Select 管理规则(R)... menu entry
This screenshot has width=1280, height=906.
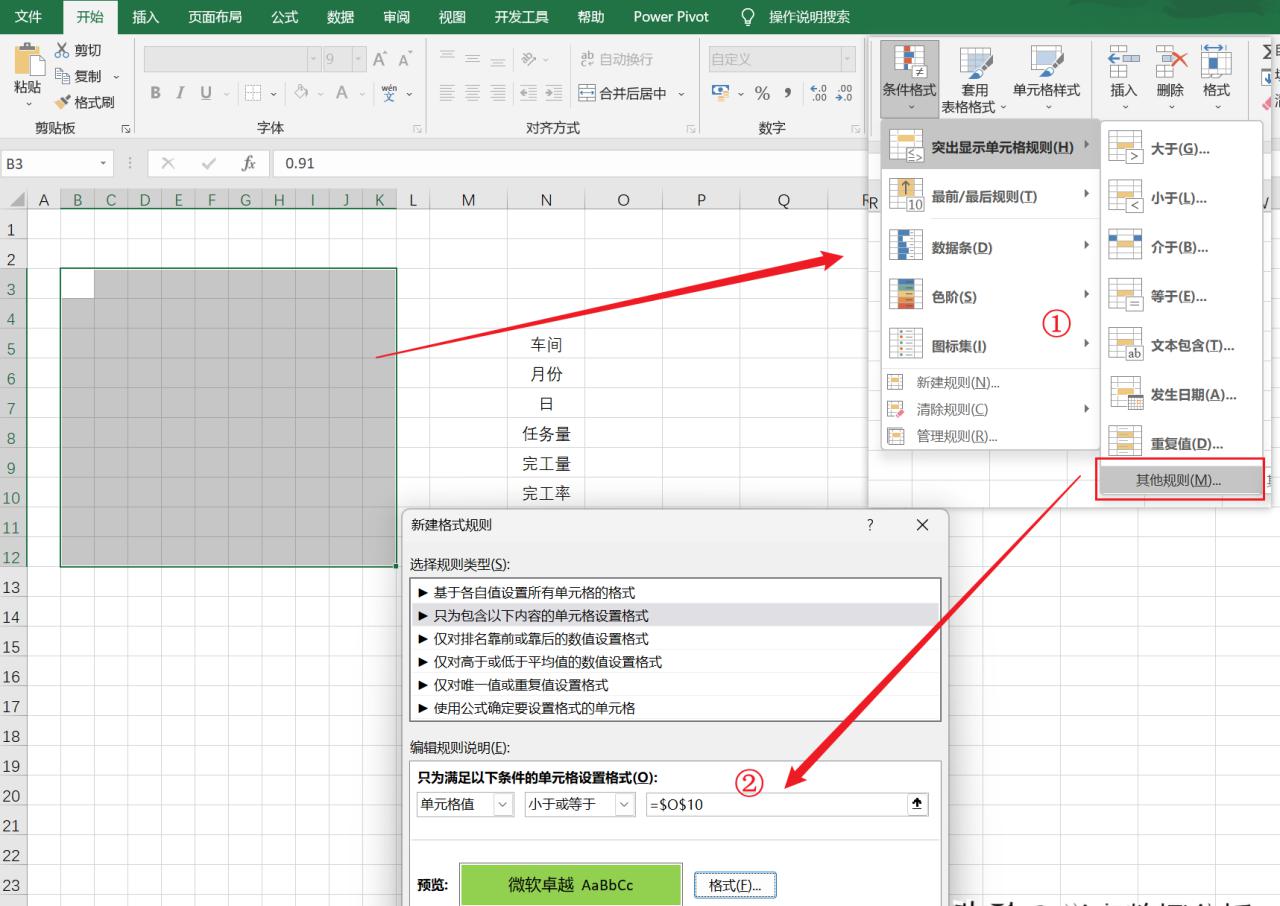[989, 436]
